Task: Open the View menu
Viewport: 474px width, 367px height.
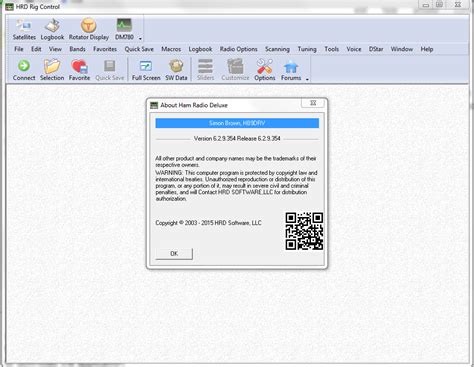Action: click(55, 49)
